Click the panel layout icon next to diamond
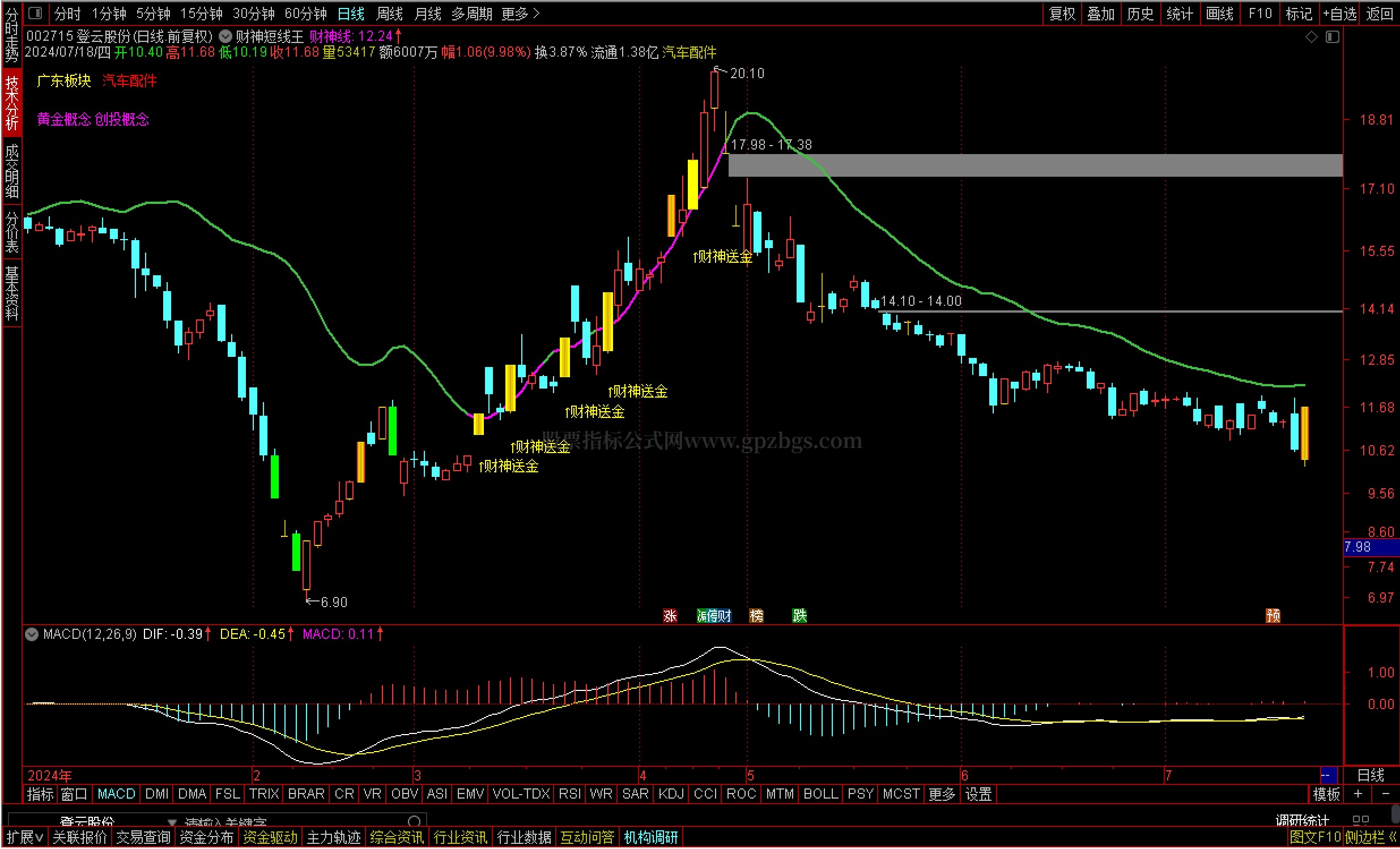The height and width of the screenshot is (849, 1400). click(x=1333, y=37)
